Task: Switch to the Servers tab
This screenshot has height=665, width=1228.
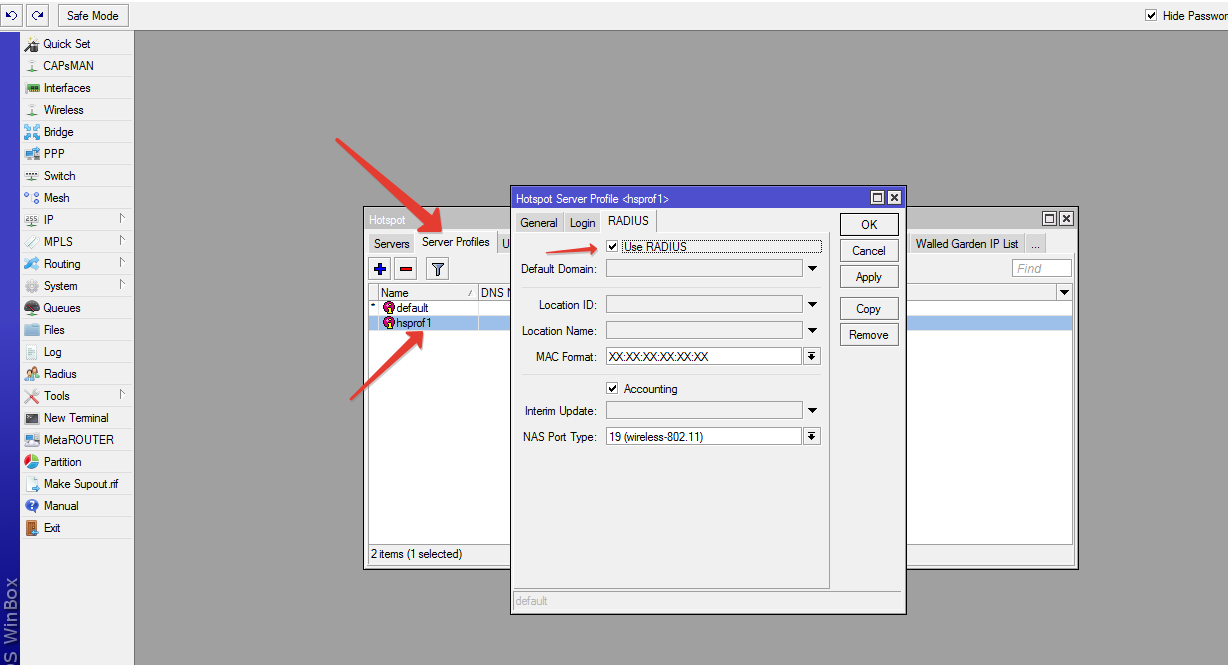Action: tap(391, 243)
